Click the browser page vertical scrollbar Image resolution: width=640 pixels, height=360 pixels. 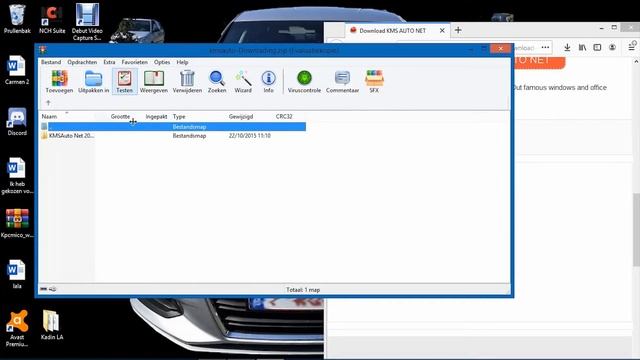click(x=636, y=230)
